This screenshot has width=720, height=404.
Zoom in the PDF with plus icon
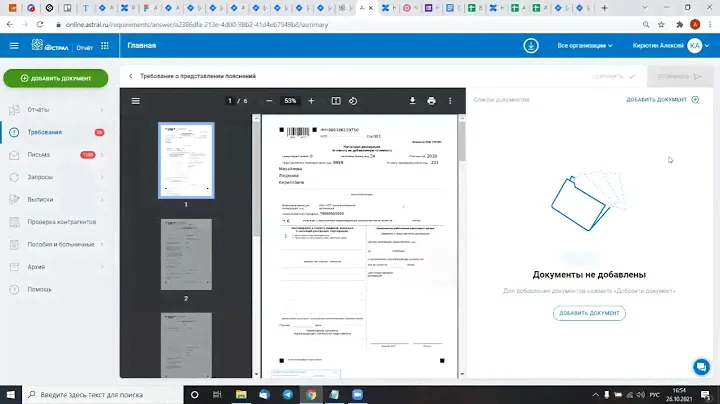point(311,101)
